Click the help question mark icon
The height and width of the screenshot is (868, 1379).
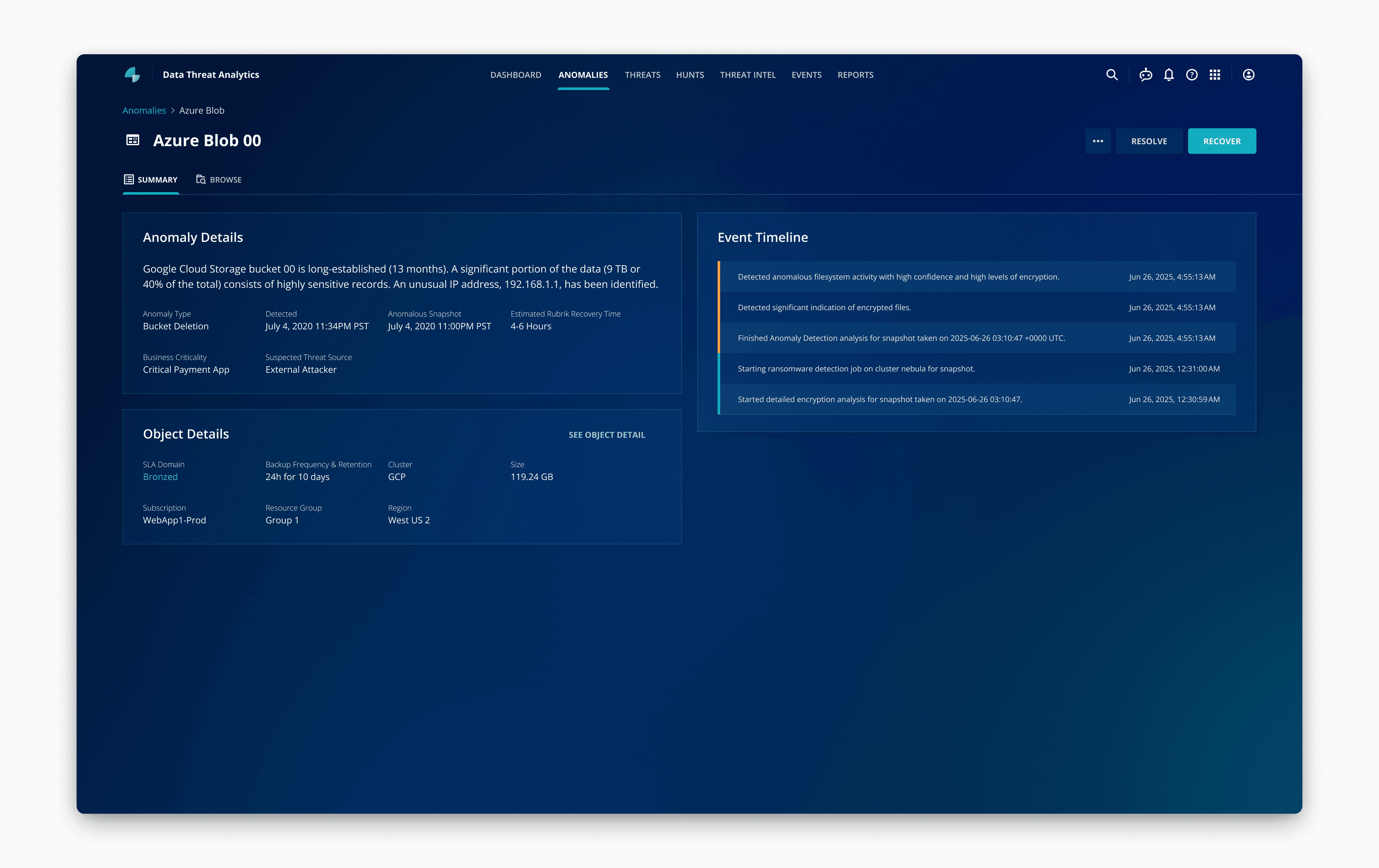point(1192,75)
